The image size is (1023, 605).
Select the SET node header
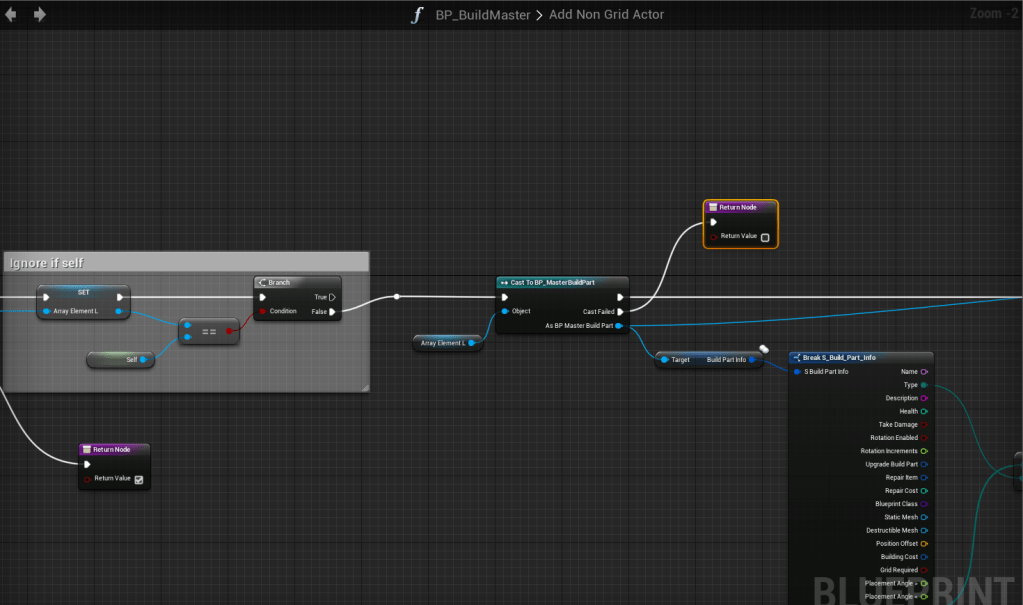click(x=83, y=291)
